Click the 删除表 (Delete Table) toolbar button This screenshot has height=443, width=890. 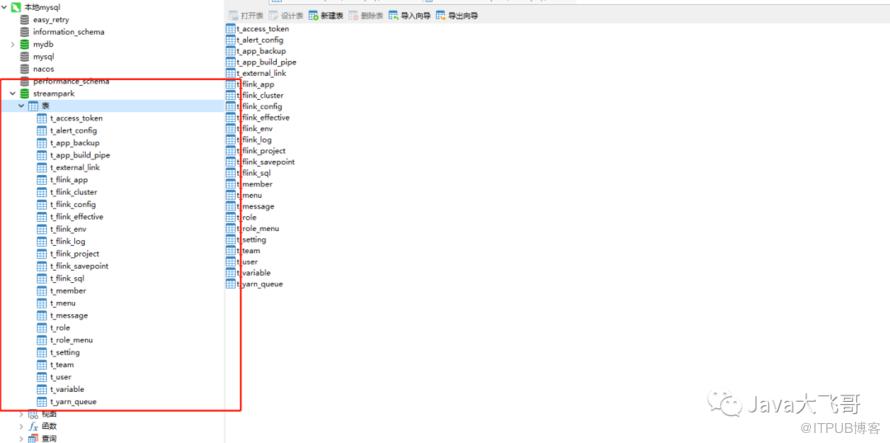366,16
